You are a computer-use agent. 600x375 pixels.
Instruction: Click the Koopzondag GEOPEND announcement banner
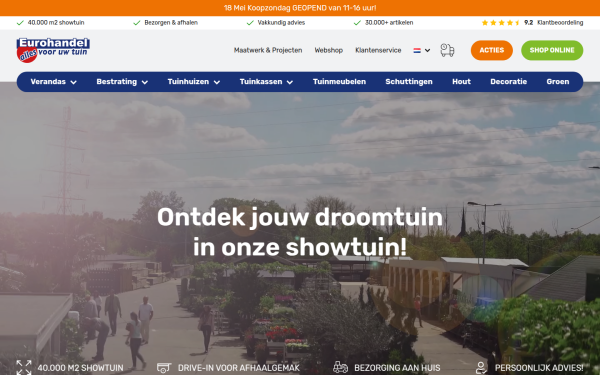[300, 8]
